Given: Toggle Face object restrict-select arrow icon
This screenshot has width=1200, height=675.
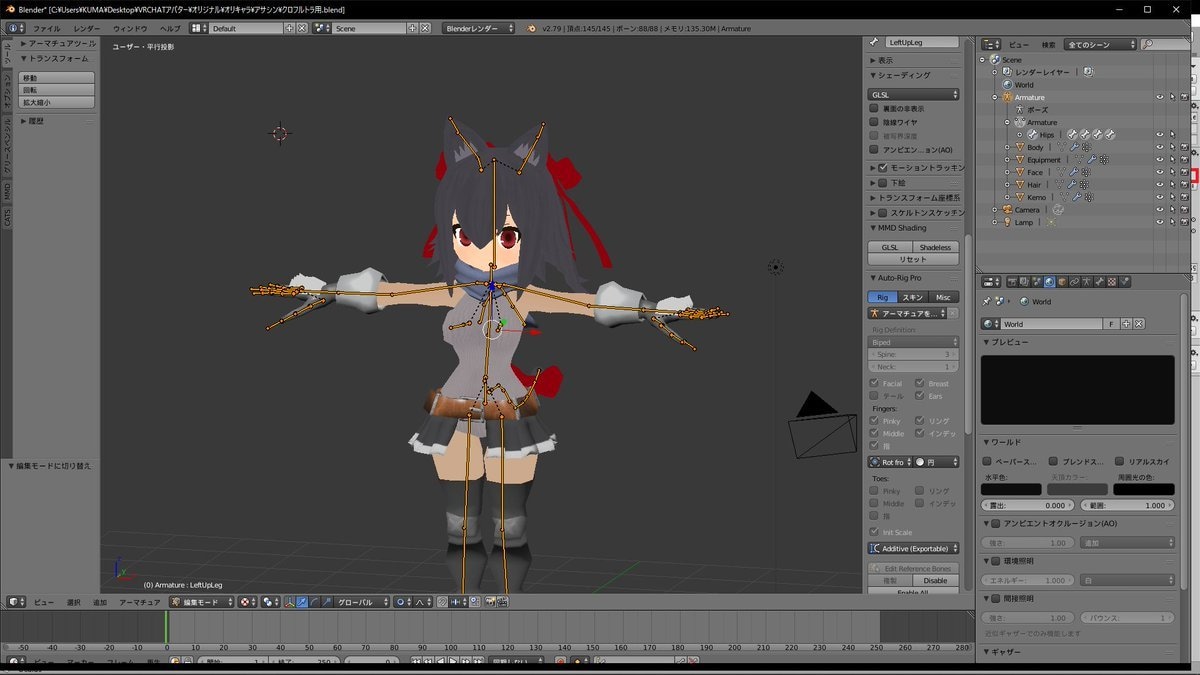Looking at the screenshot, I should (x=1173, y=172).
